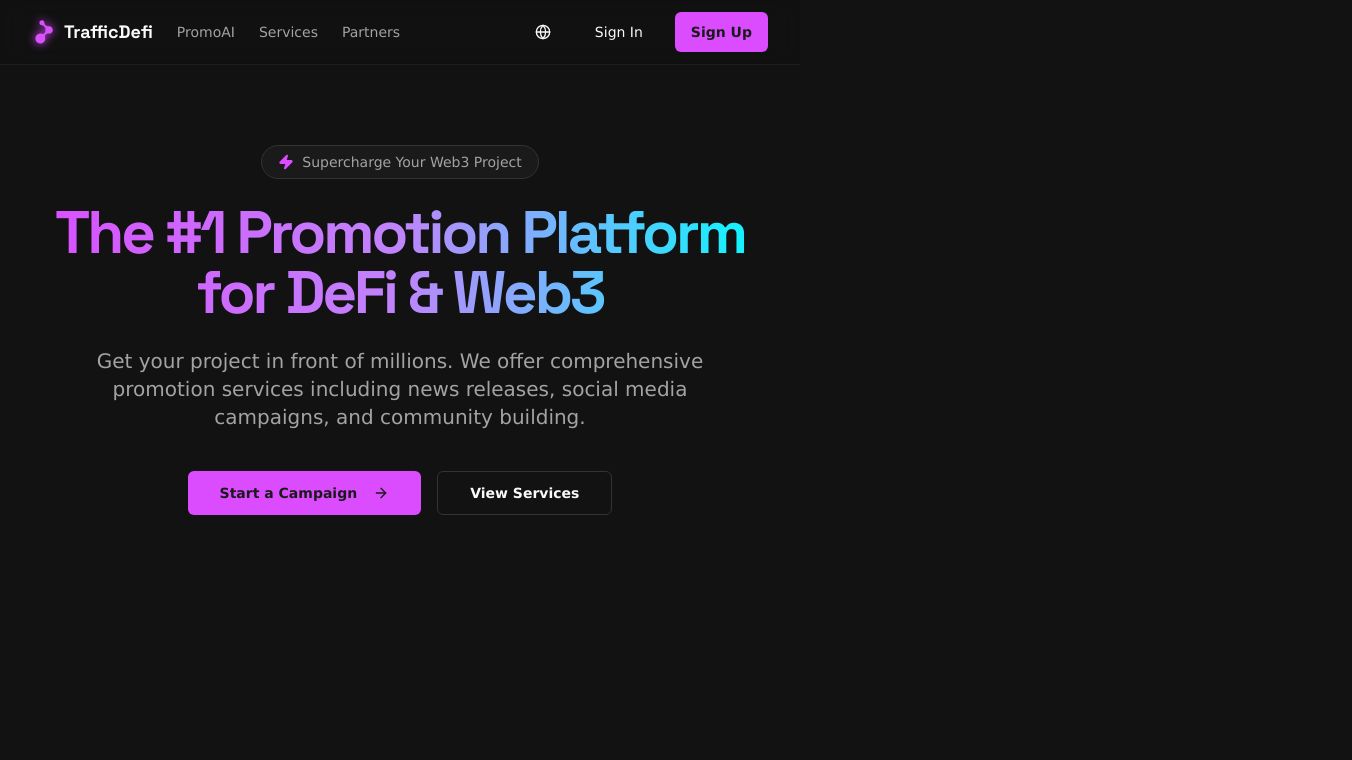Click the TrafficDefi logo icon
Image resolution: width=1352 pixels, height=760 pixels.
coord(42,32)
